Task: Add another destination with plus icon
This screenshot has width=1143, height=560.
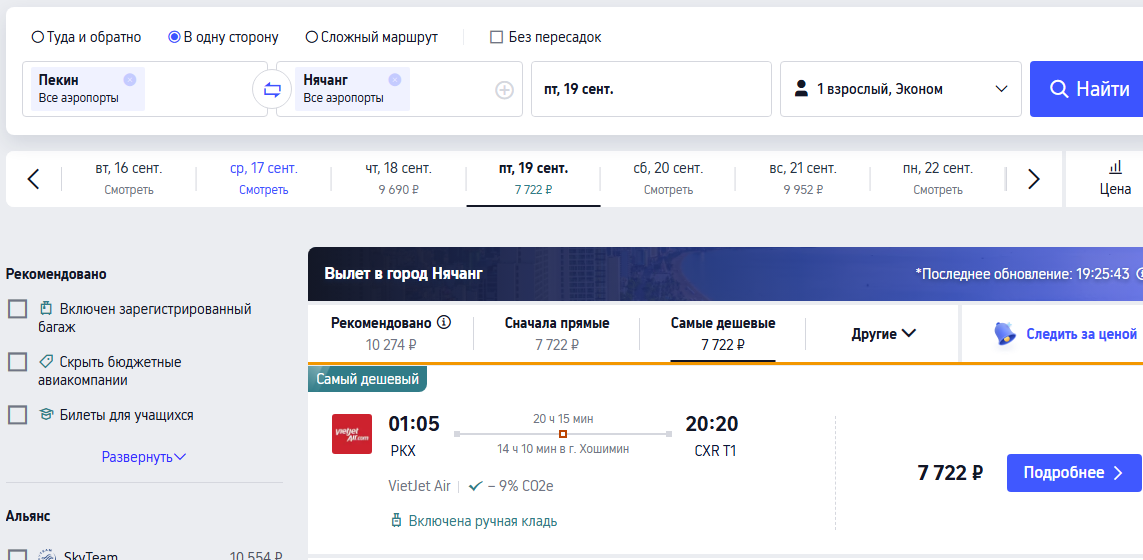Action: point(504,90)
